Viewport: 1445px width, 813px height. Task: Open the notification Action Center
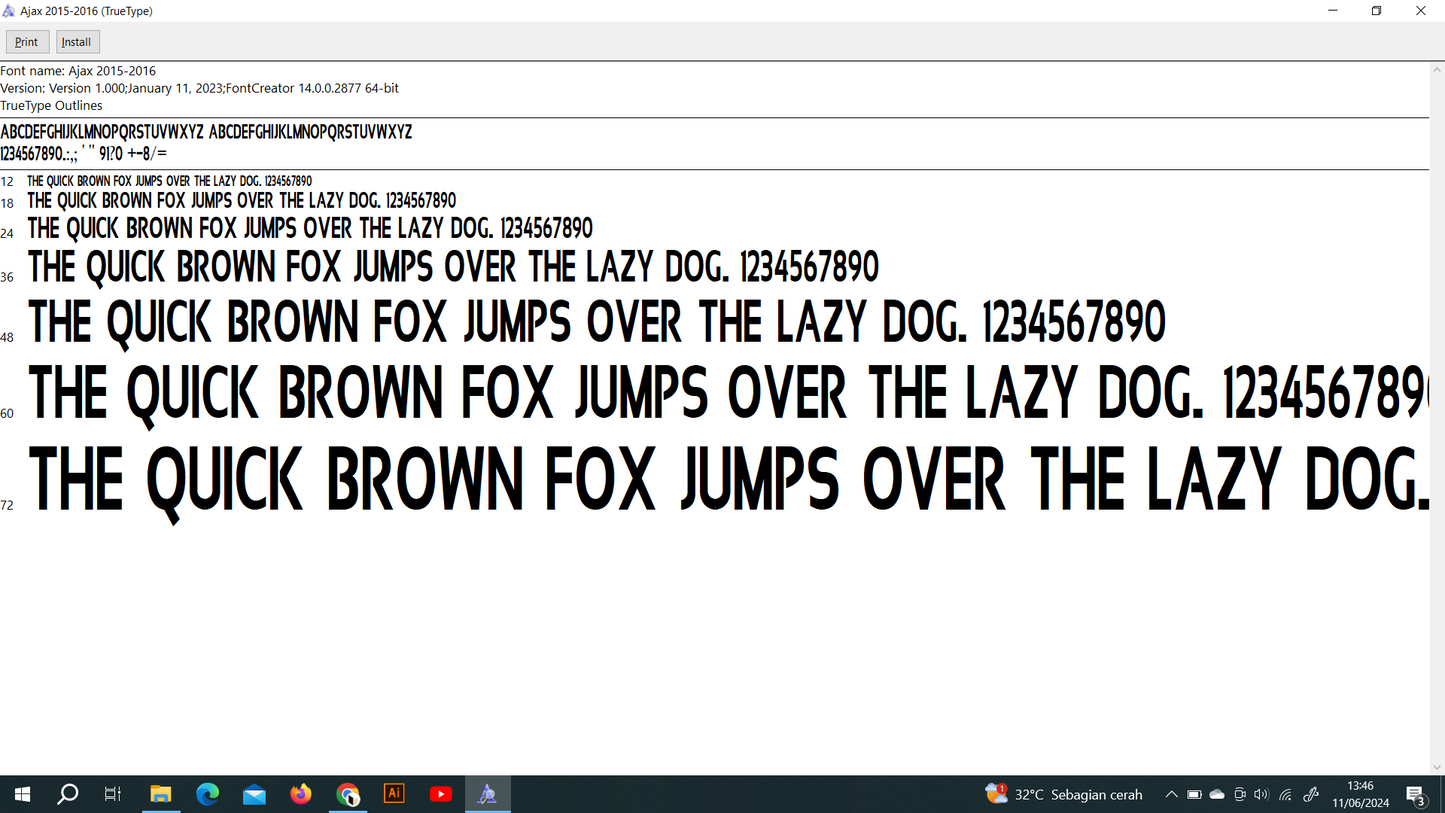click(x=1416, y=795)
